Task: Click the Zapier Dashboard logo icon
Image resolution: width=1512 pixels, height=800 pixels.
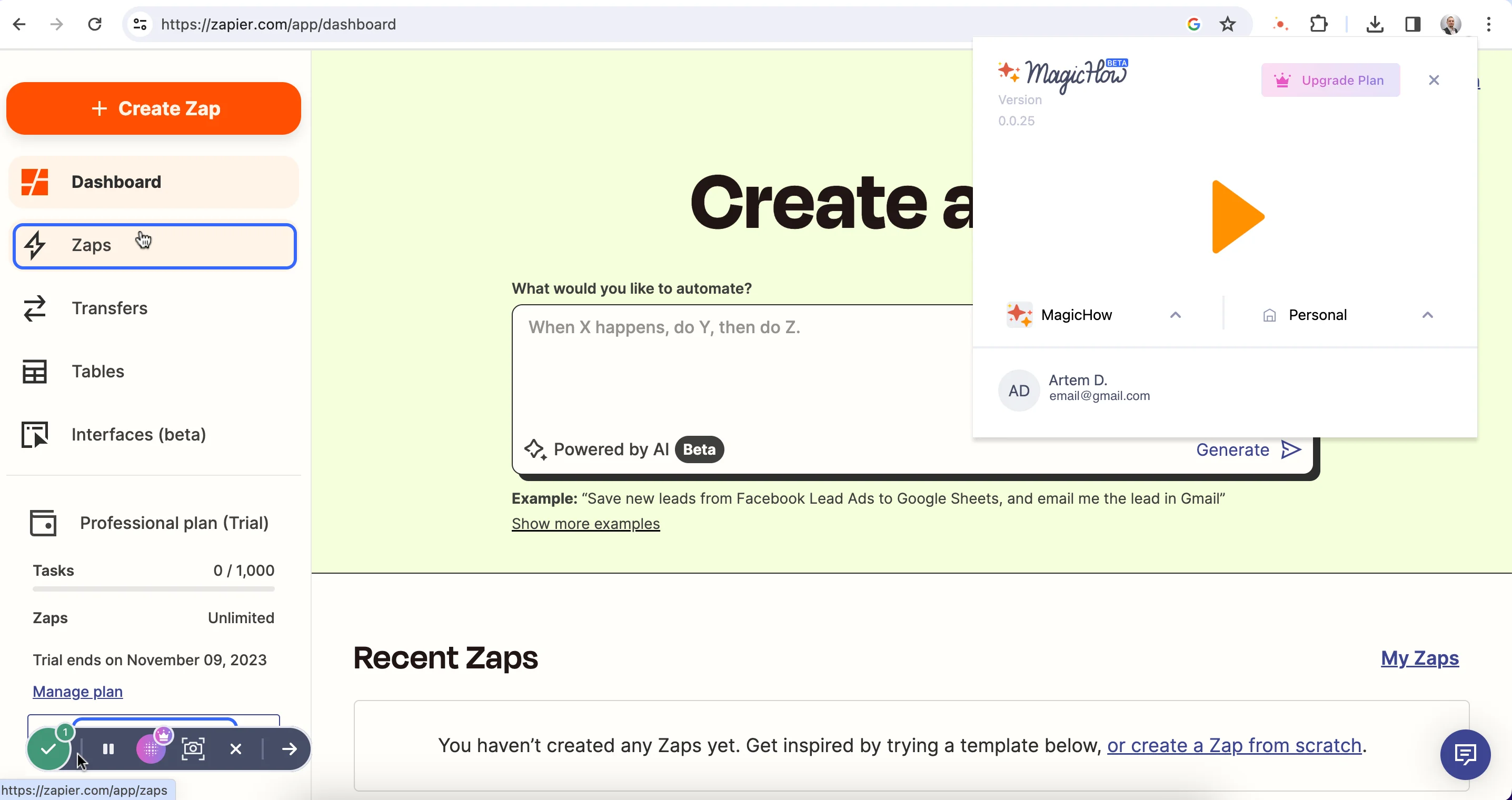Action: click(34, 182)
